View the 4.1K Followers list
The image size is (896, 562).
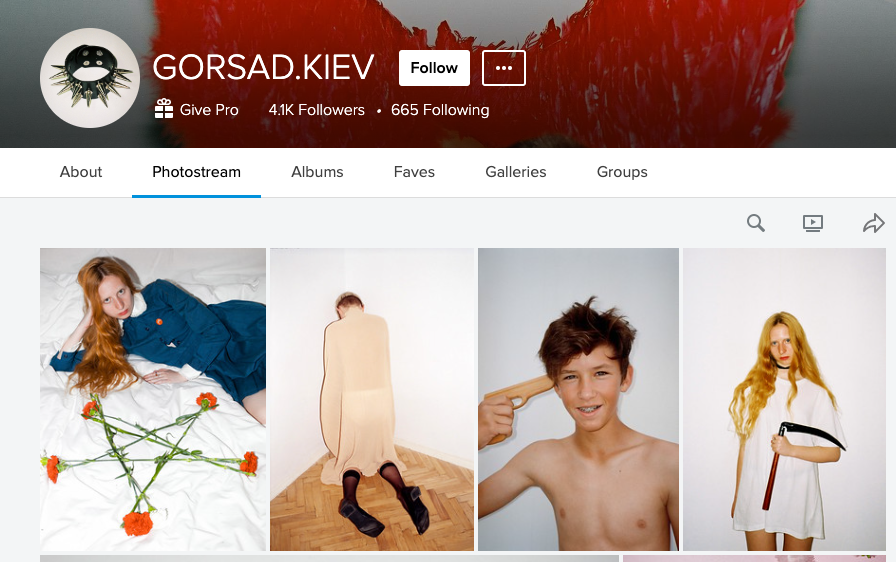tap(317, 110)
